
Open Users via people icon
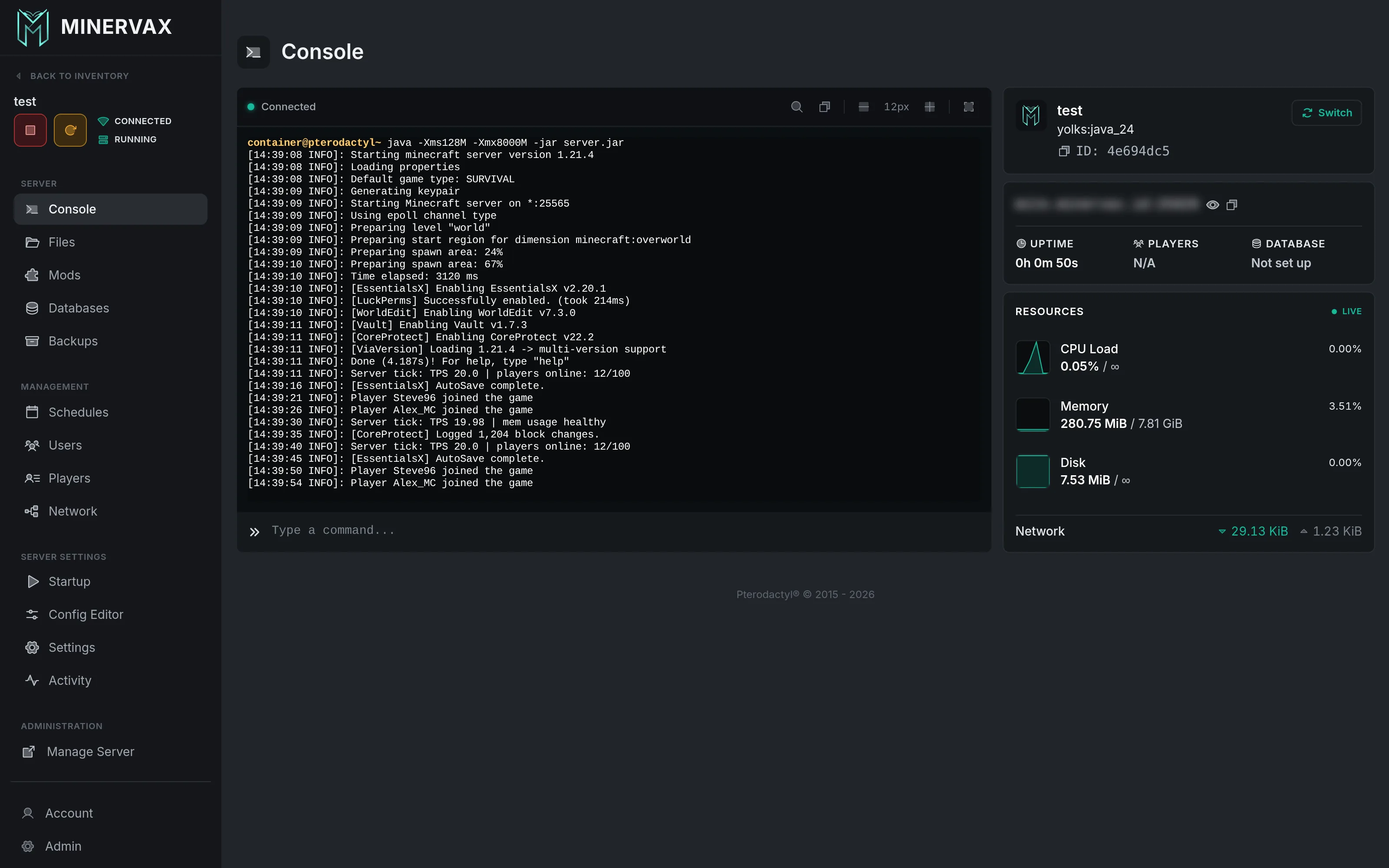point(32,445)
